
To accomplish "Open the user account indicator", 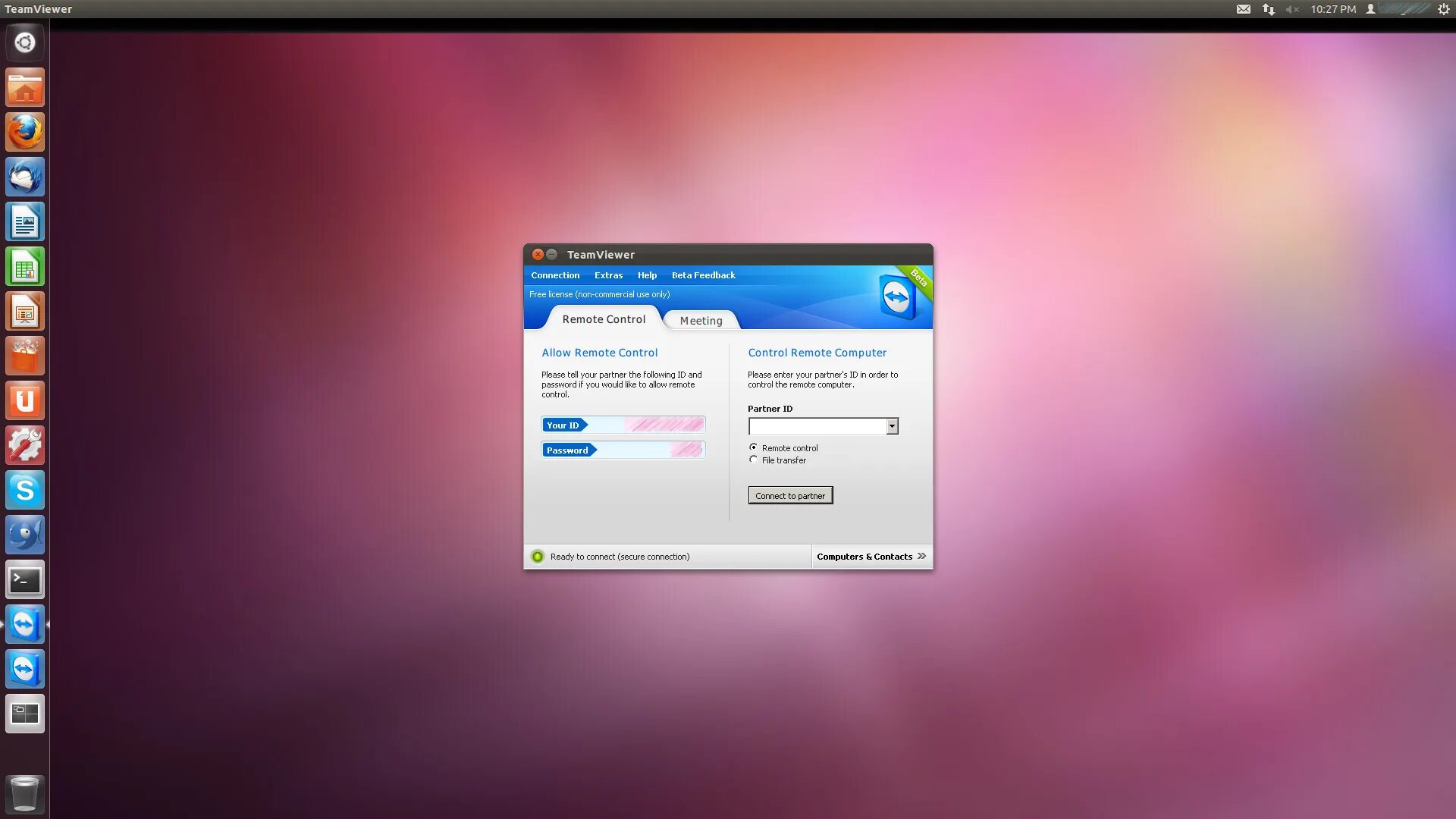I will pos(1399,9).
